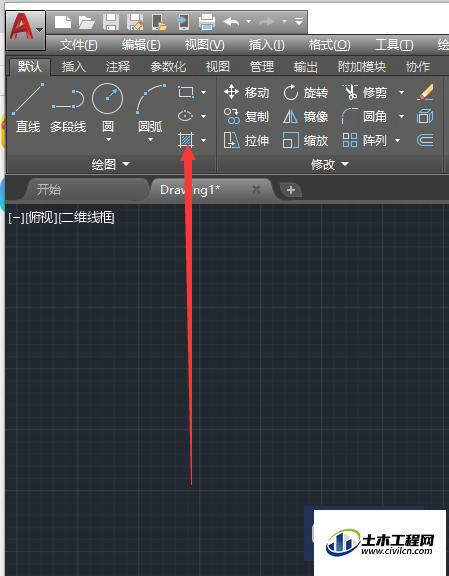This screenshot has width=449, height=576.
Task: Expand the hatch tool dropdown arrow
Action: click(204, 140)
